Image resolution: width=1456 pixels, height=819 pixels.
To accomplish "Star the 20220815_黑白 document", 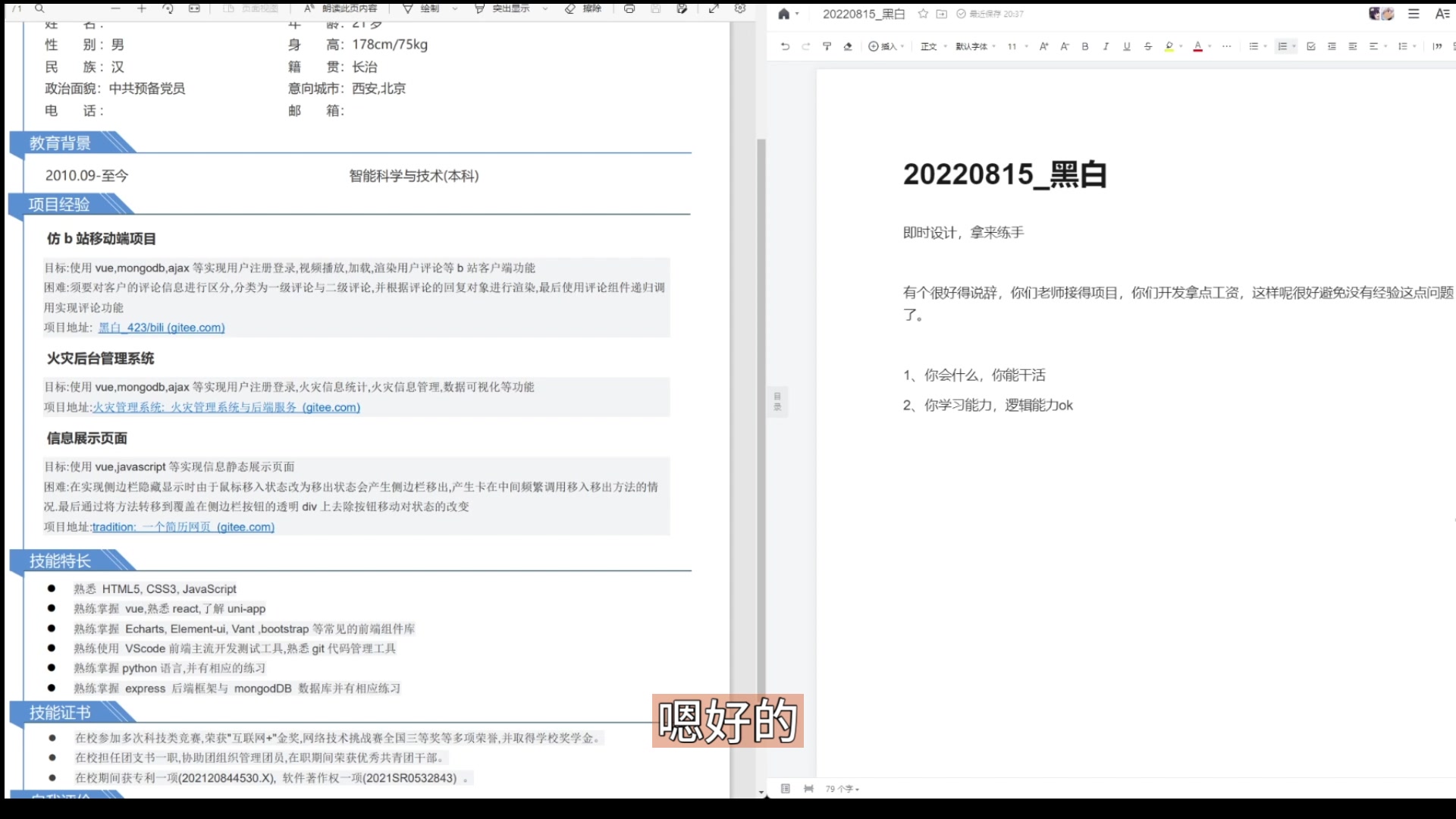I will (923, 14).
